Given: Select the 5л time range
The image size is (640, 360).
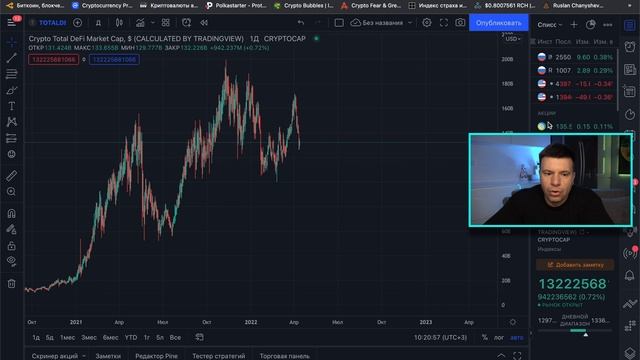Looking at the screenshot, I should tap(160, 338).
